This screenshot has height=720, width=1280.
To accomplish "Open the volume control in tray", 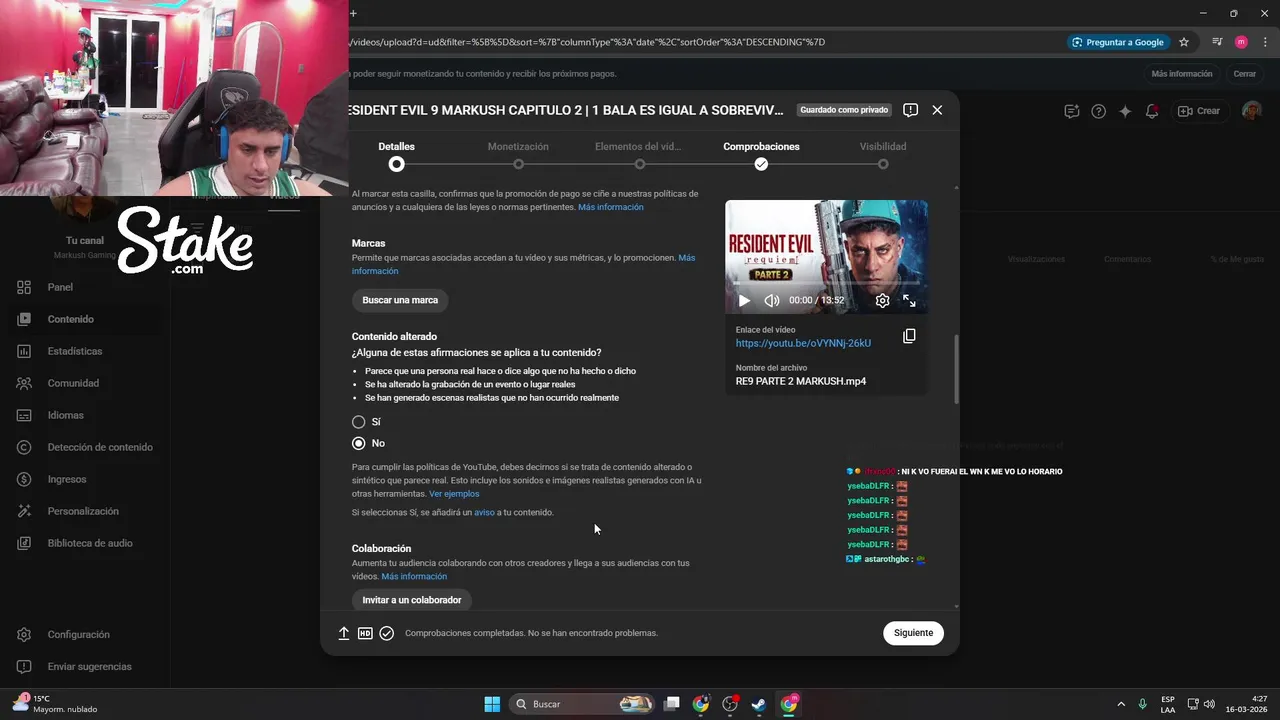I will (1209, 704).
